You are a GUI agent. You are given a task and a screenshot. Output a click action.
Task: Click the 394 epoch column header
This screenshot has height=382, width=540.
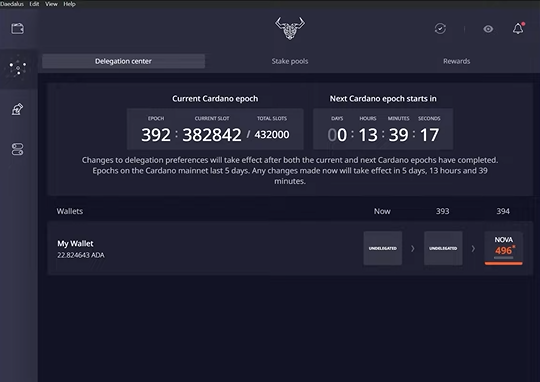tap(503, 211)
